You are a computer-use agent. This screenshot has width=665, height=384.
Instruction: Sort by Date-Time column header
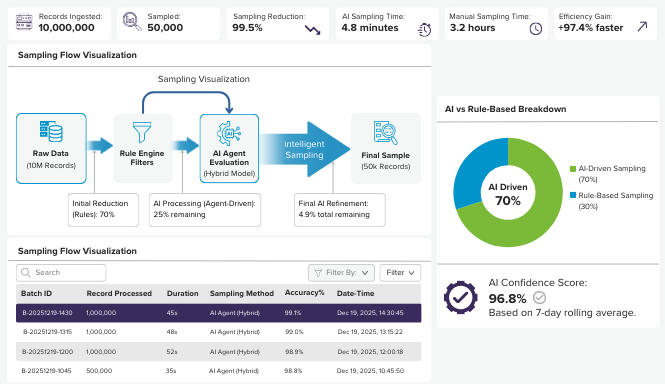click(355, 294)
